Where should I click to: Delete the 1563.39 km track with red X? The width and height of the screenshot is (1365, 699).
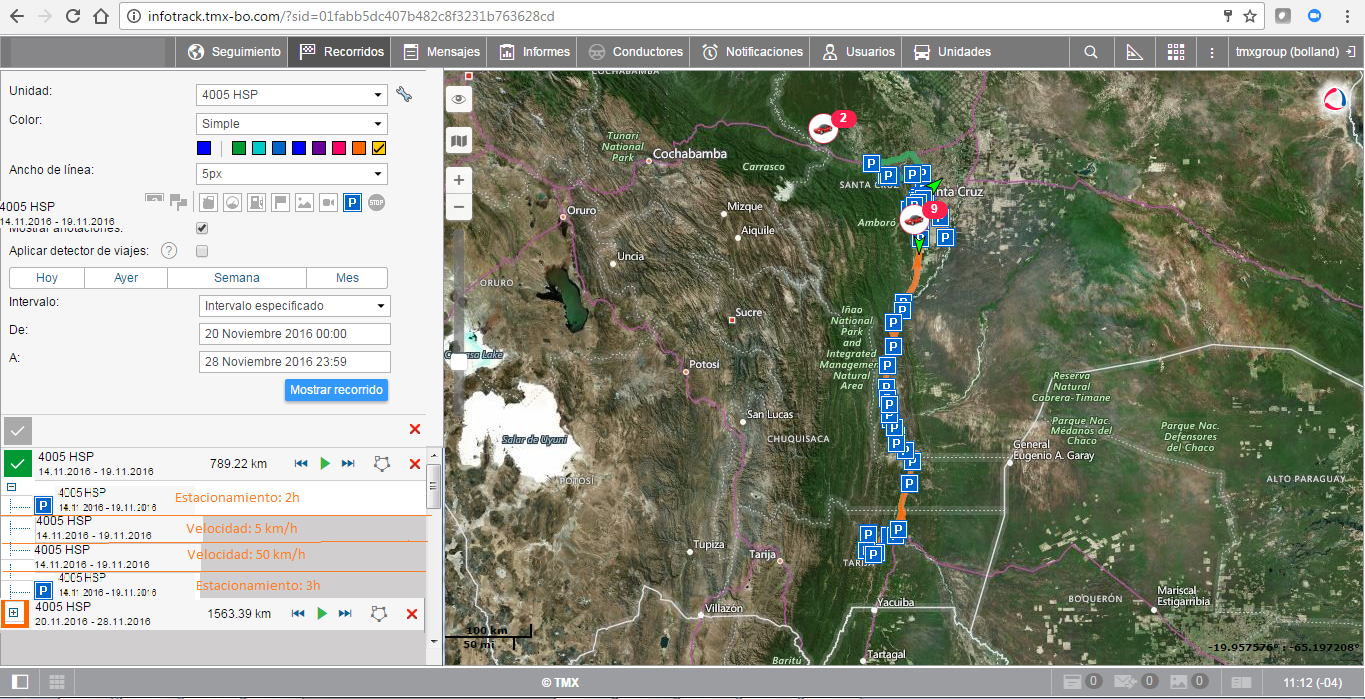[x=412, y=613]
